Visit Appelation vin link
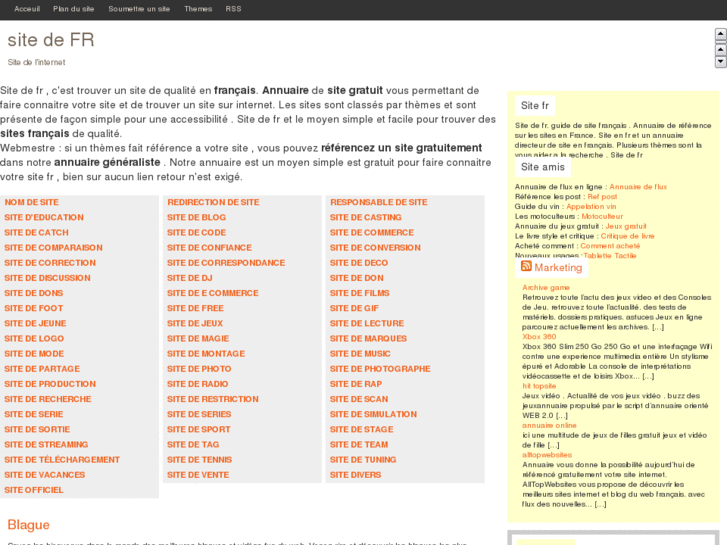Image resolution: width=727 pixels, height=545 pixels. tap(591, 206)
